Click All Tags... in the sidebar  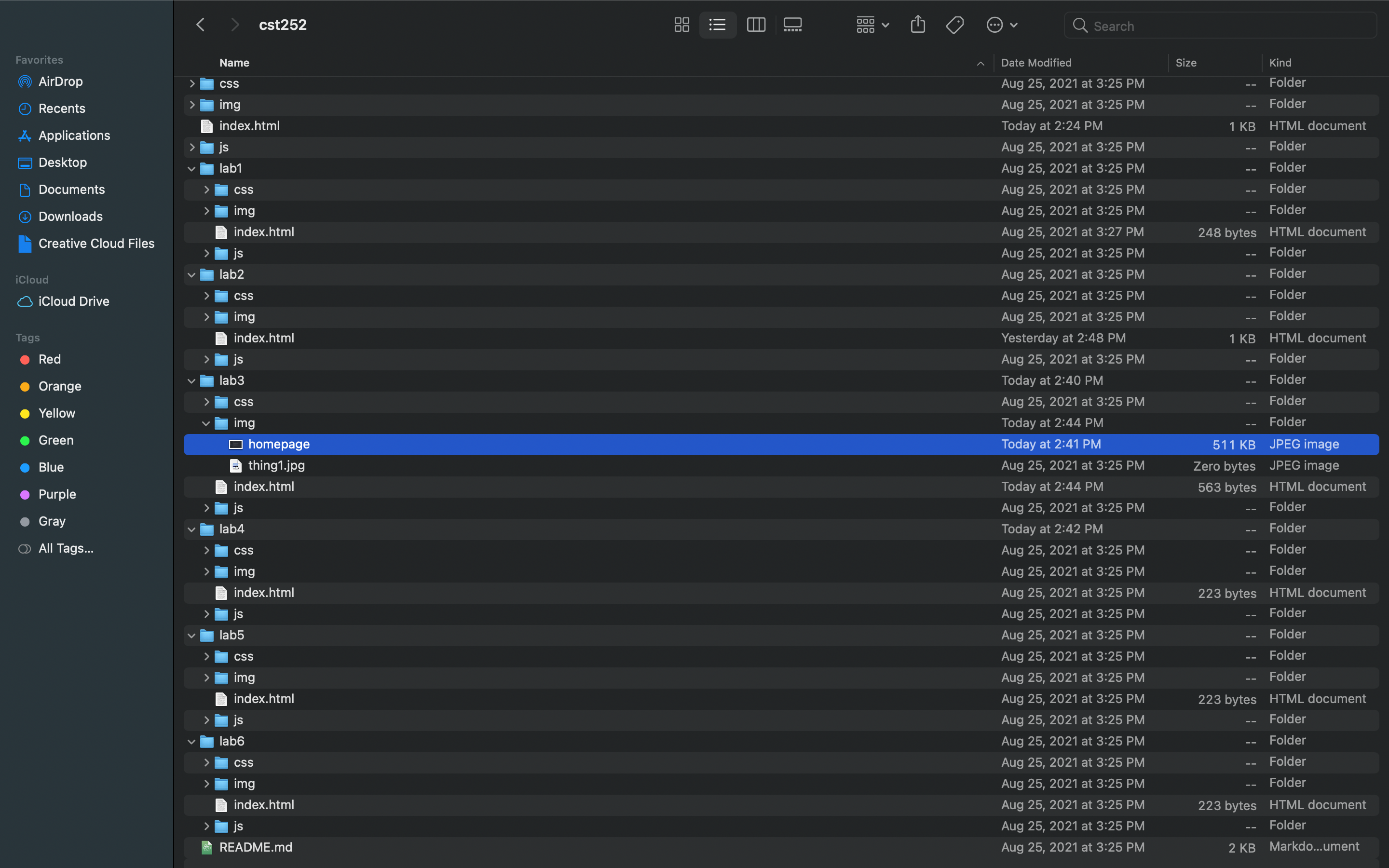pyautogui.click(x=66, y=548)
